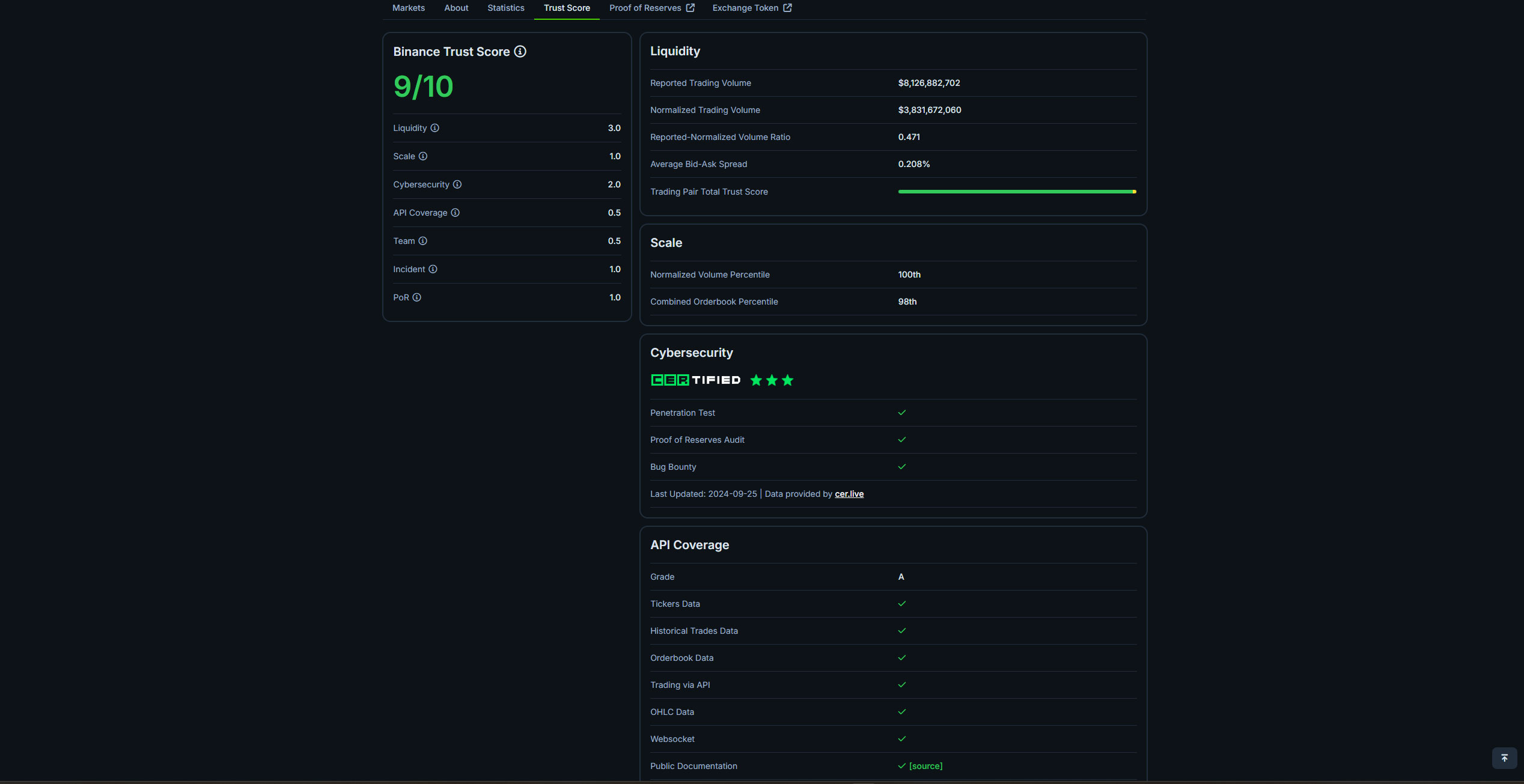Click the CER certified logo
Image resolution: width=1524 pixels, height=784 pixels.
695,380
